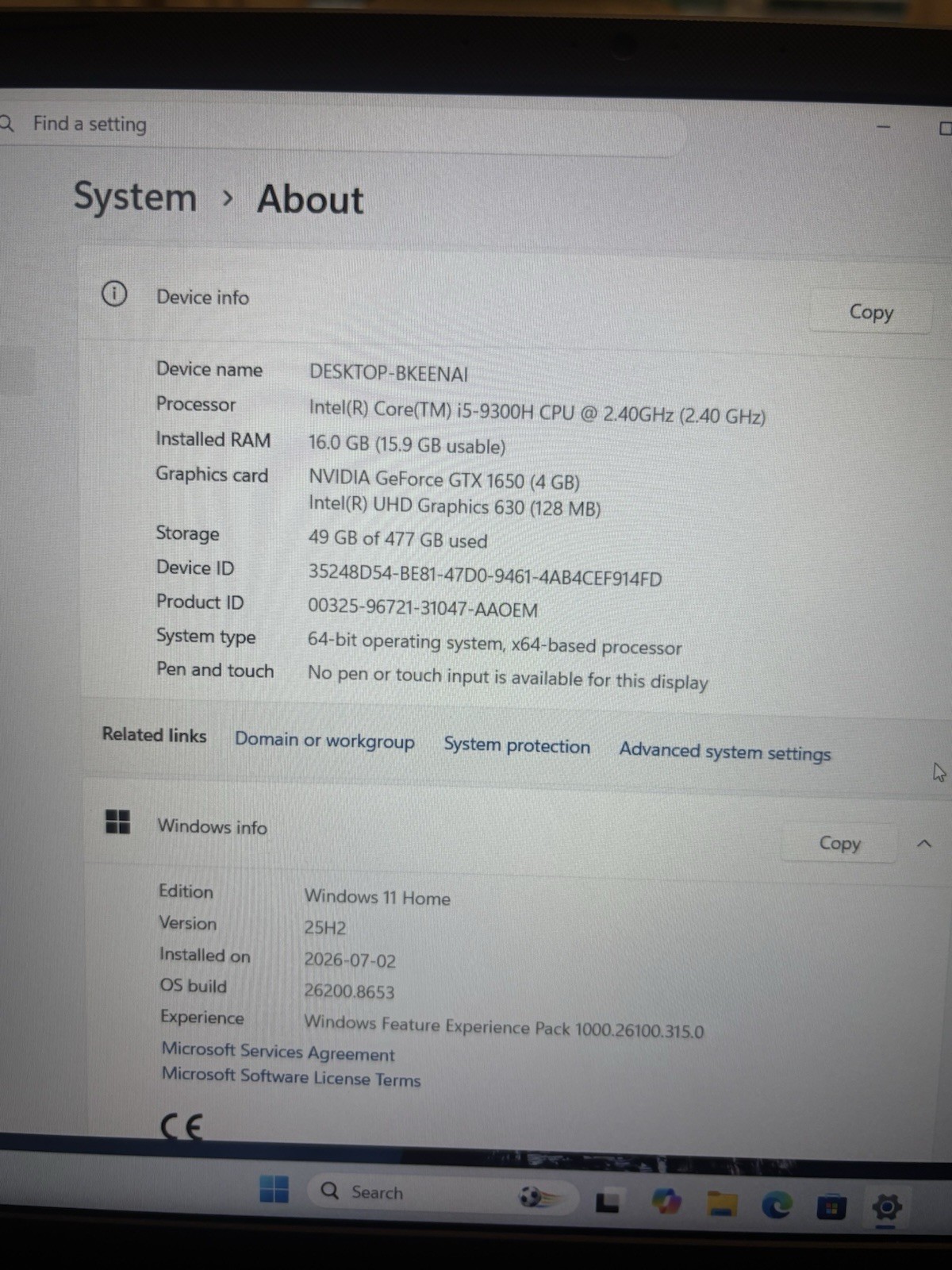This screenshot has height=1270, width=952.
Task: Click the Storage label
Action: pyautogui.click(x=187, y=533)
